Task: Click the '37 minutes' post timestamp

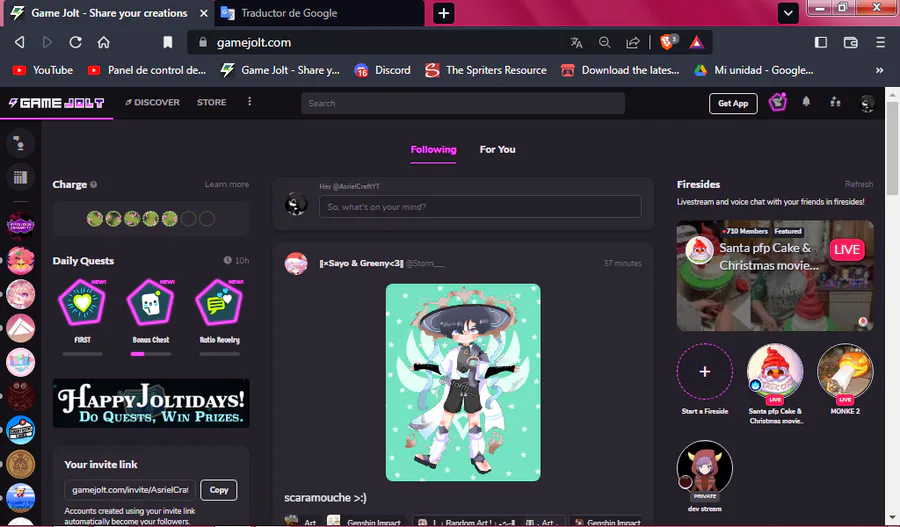Action: click(622, 264)
